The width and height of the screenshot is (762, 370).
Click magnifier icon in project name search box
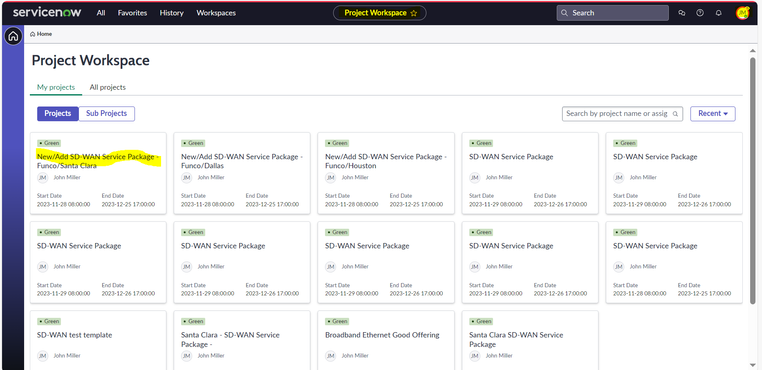point(675,114)
